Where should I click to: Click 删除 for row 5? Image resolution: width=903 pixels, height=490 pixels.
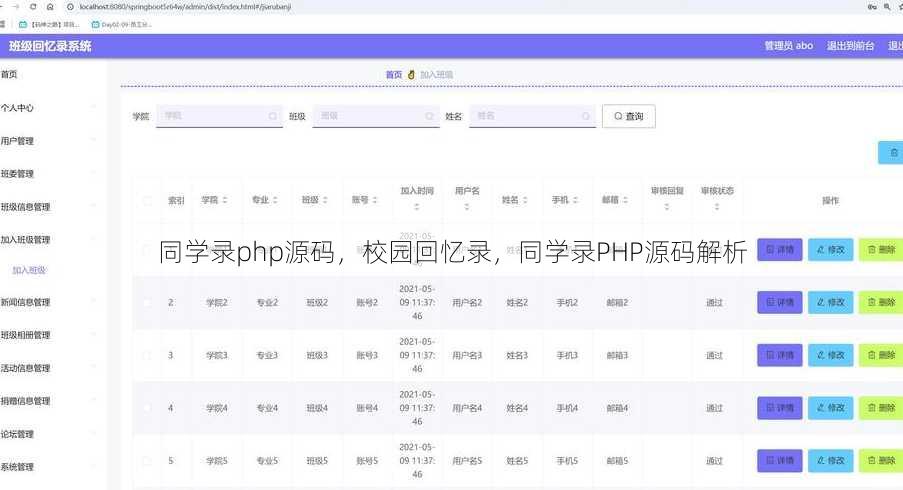881,461
